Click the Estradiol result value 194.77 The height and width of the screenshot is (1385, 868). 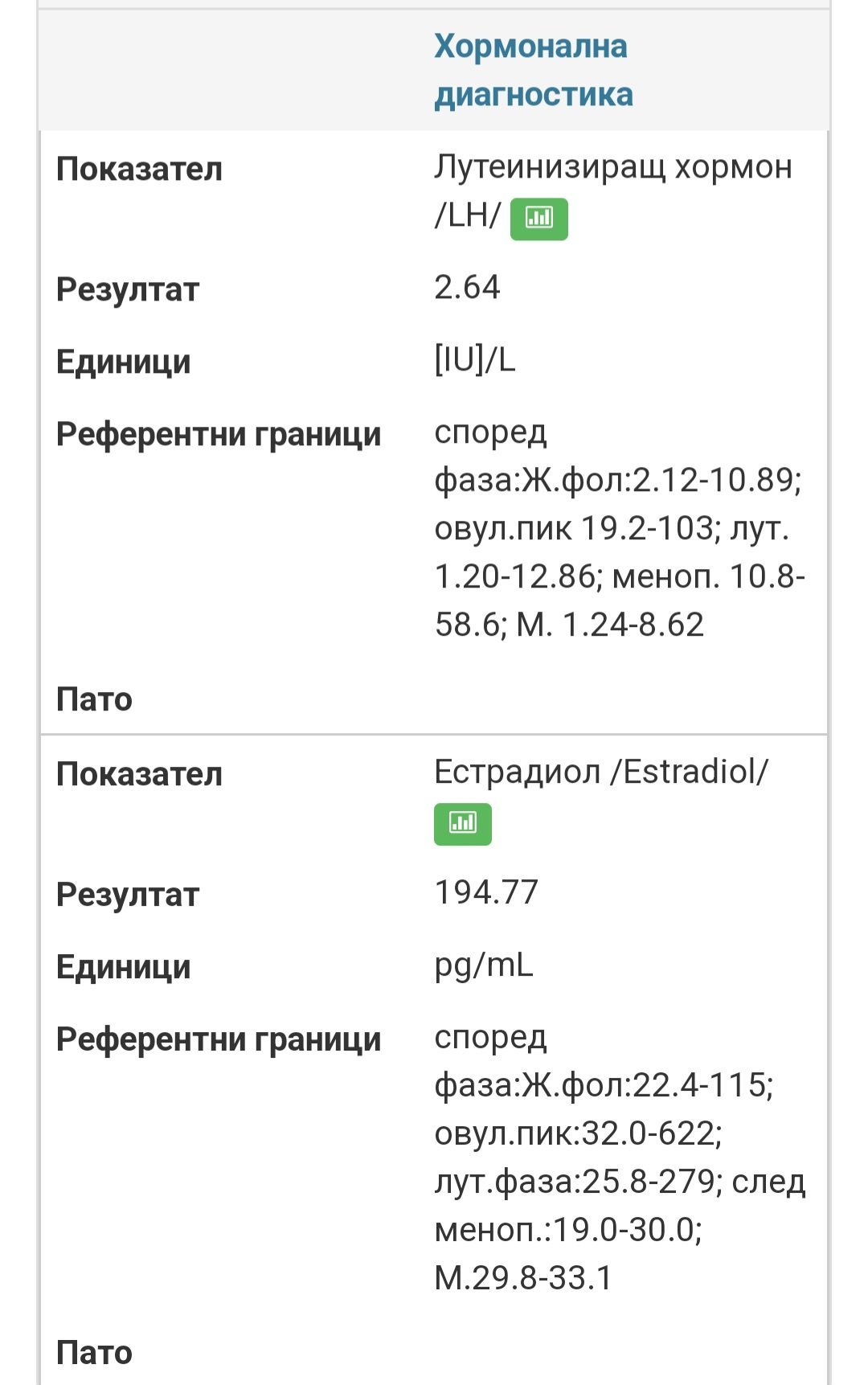[486, 892]
